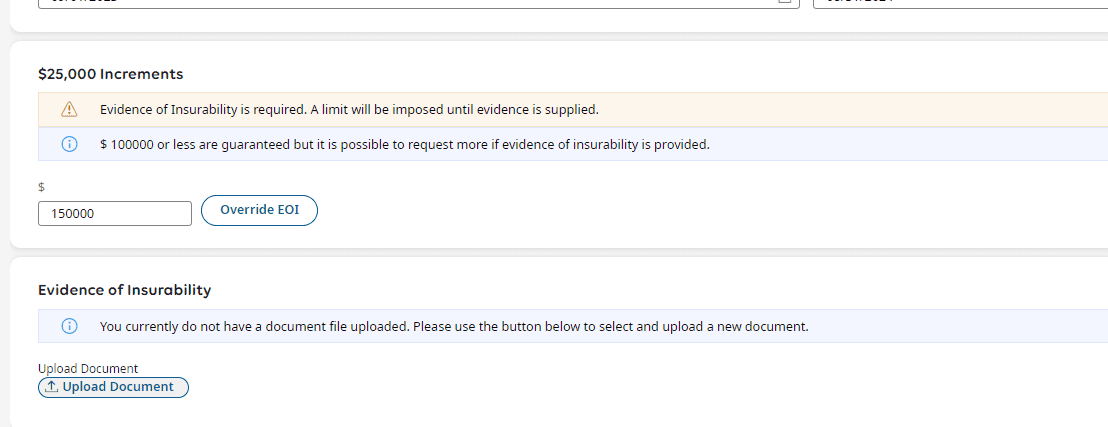The image size is (1108, 427).
Task: Click the warning triangle icon in EOI alert
Action: tap(69, 110)
